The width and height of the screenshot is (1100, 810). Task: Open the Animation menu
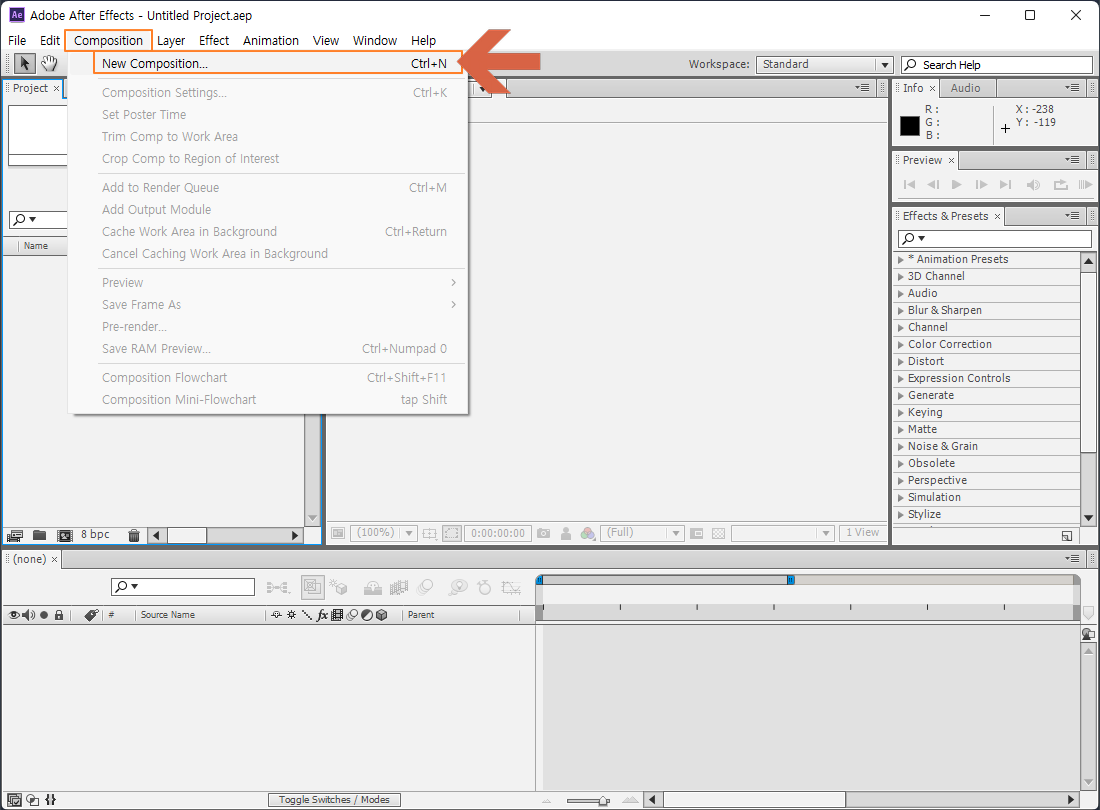(271, 41)
